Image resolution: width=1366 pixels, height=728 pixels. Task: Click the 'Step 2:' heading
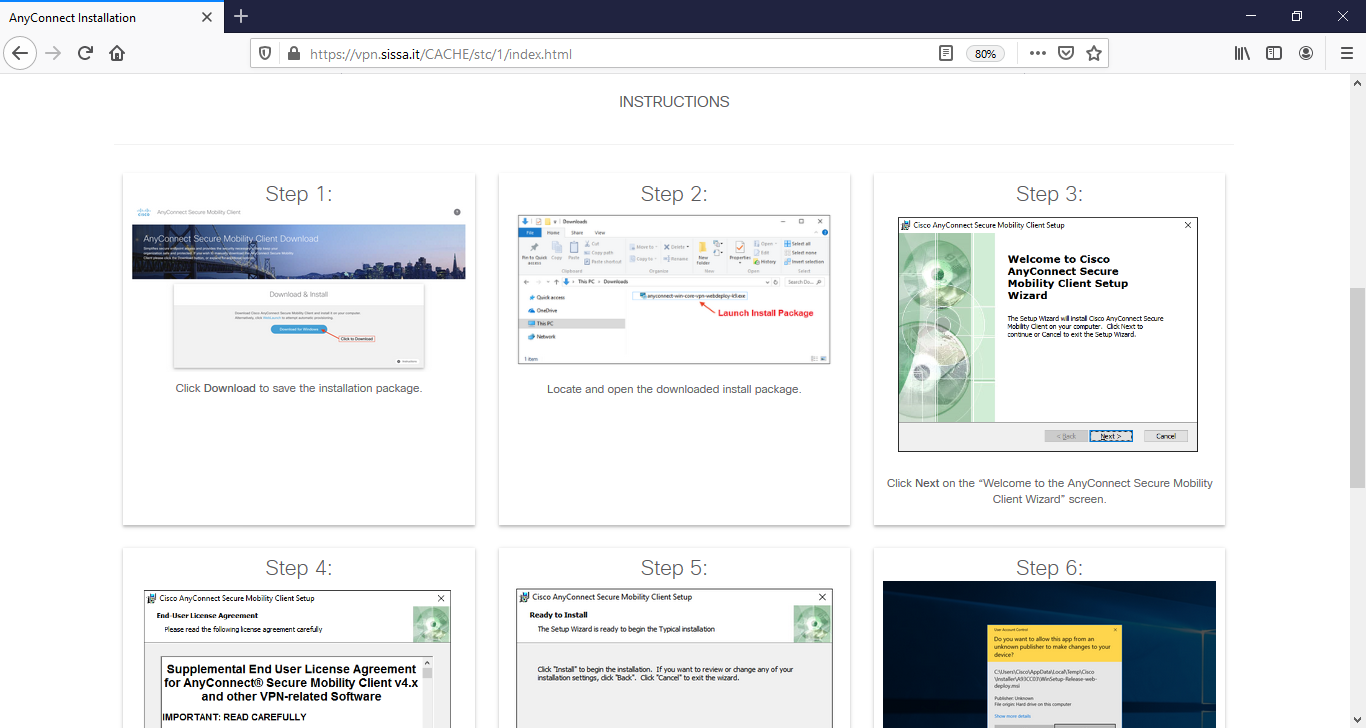click(674, 194)
